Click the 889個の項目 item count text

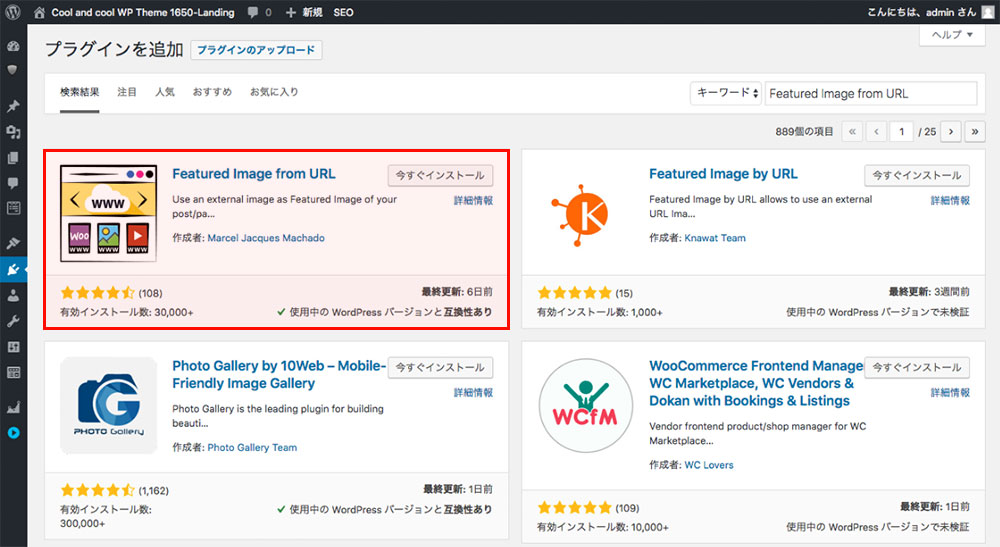[x=804, y=131]
